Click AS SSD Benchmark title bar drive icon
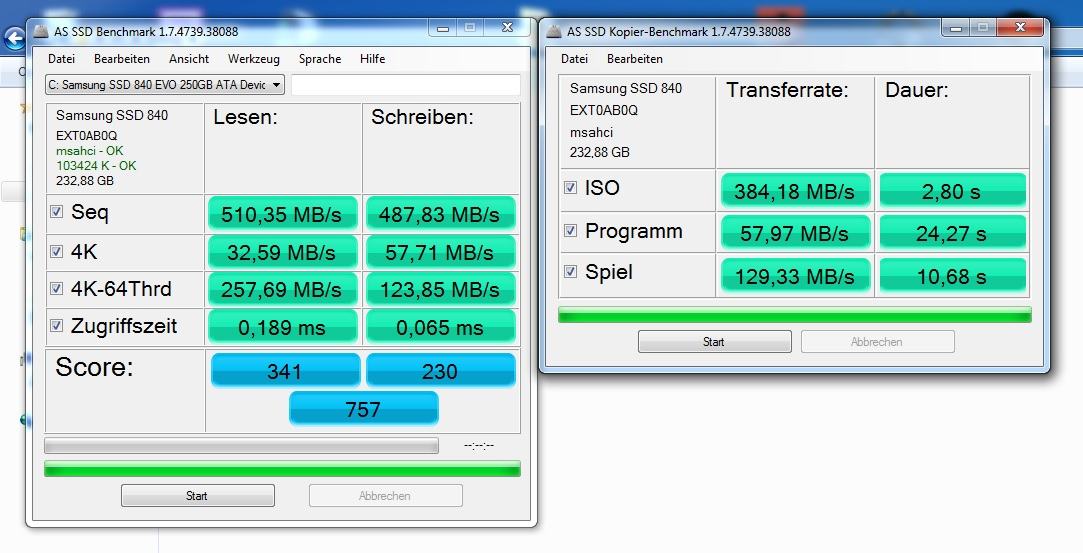 tap(42, 32)
